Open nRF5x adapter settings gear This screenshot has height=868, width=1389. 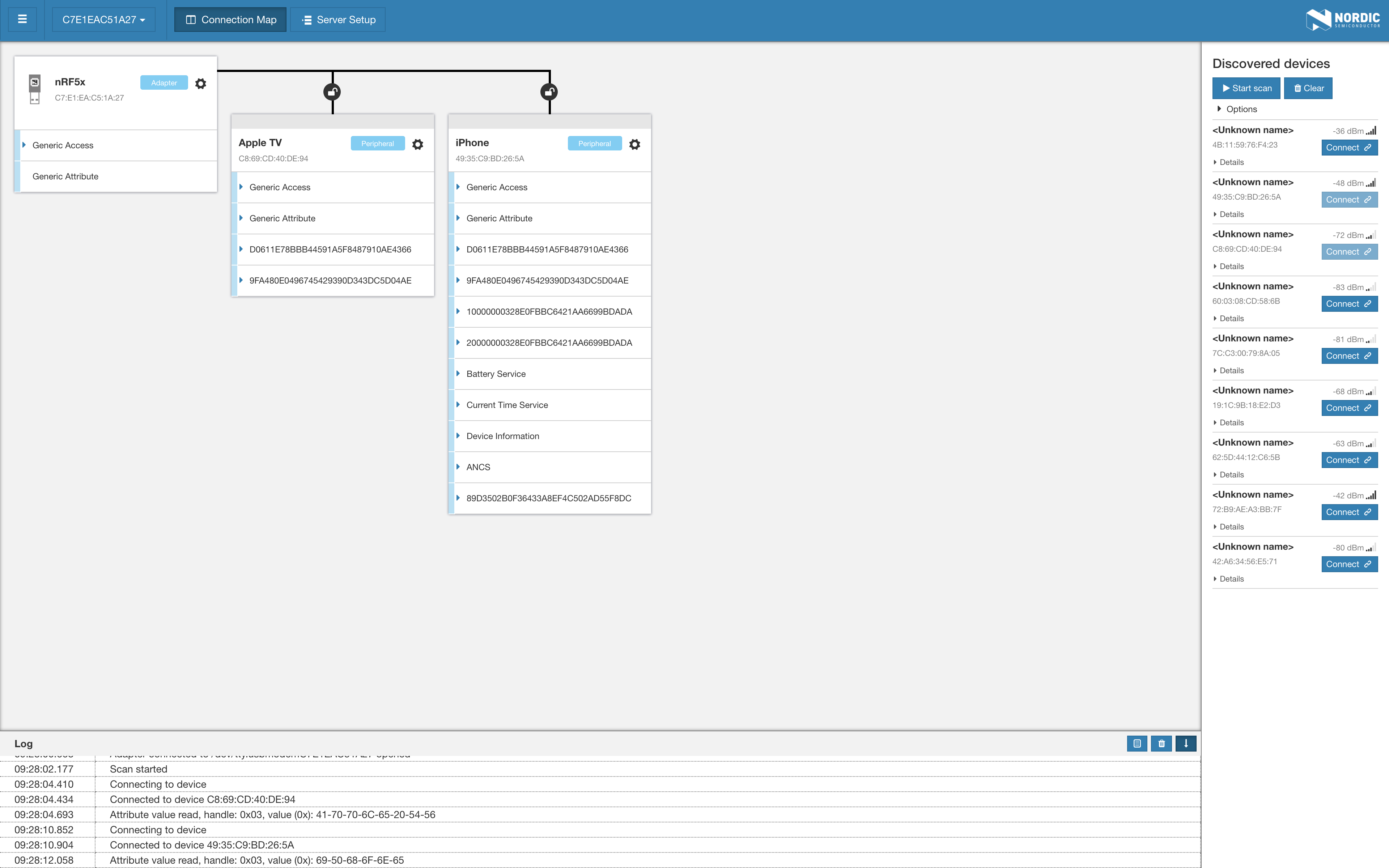[x=200, y=84]
